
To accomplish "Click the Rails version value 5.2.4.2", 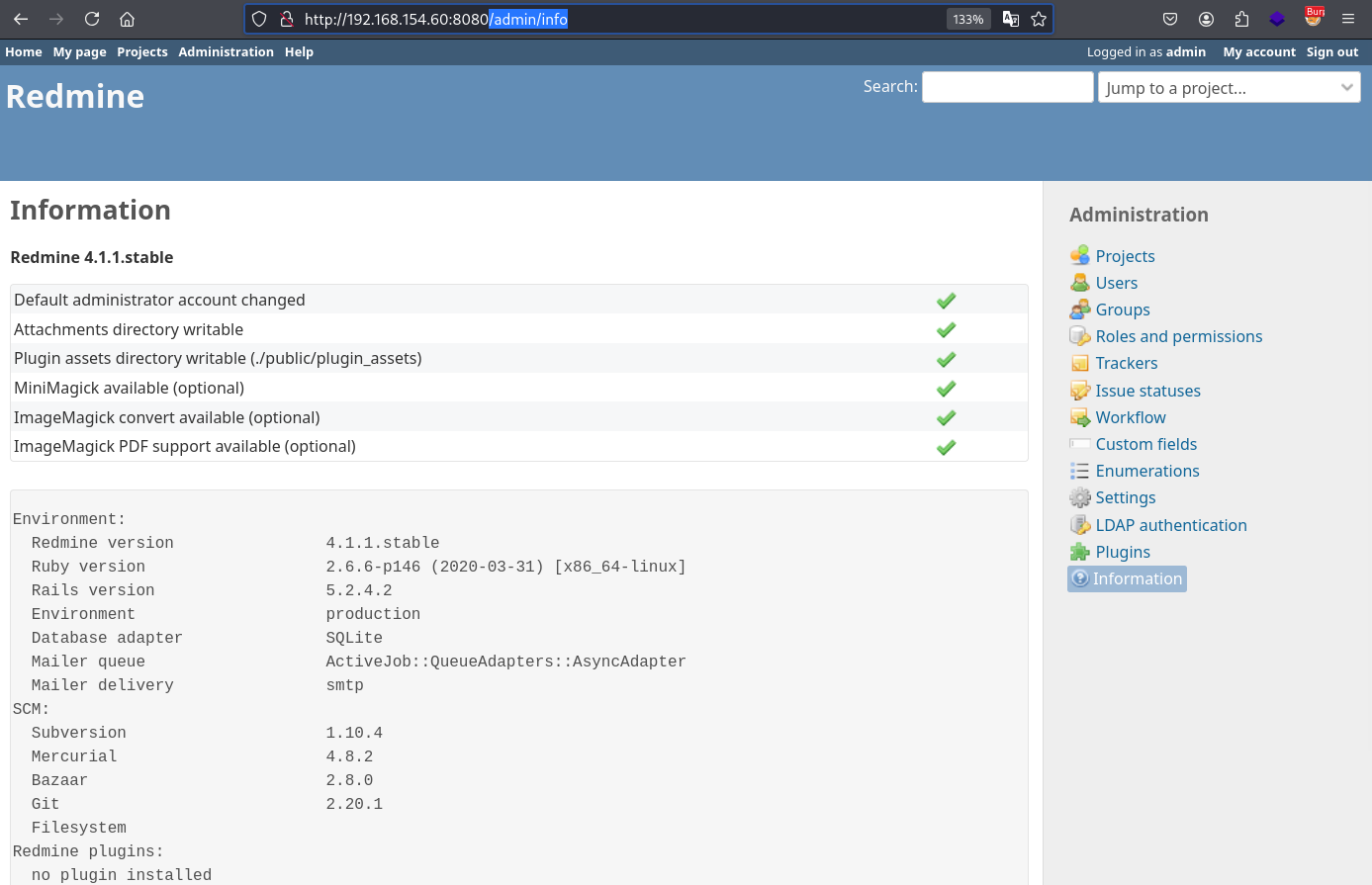I will point(359,590).
